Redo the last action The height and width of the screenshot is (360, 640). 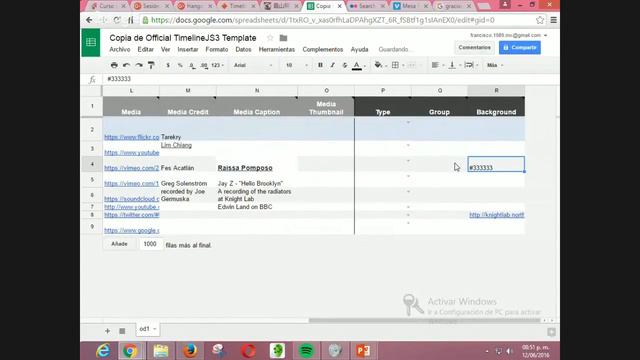click(x=139, y=65)
